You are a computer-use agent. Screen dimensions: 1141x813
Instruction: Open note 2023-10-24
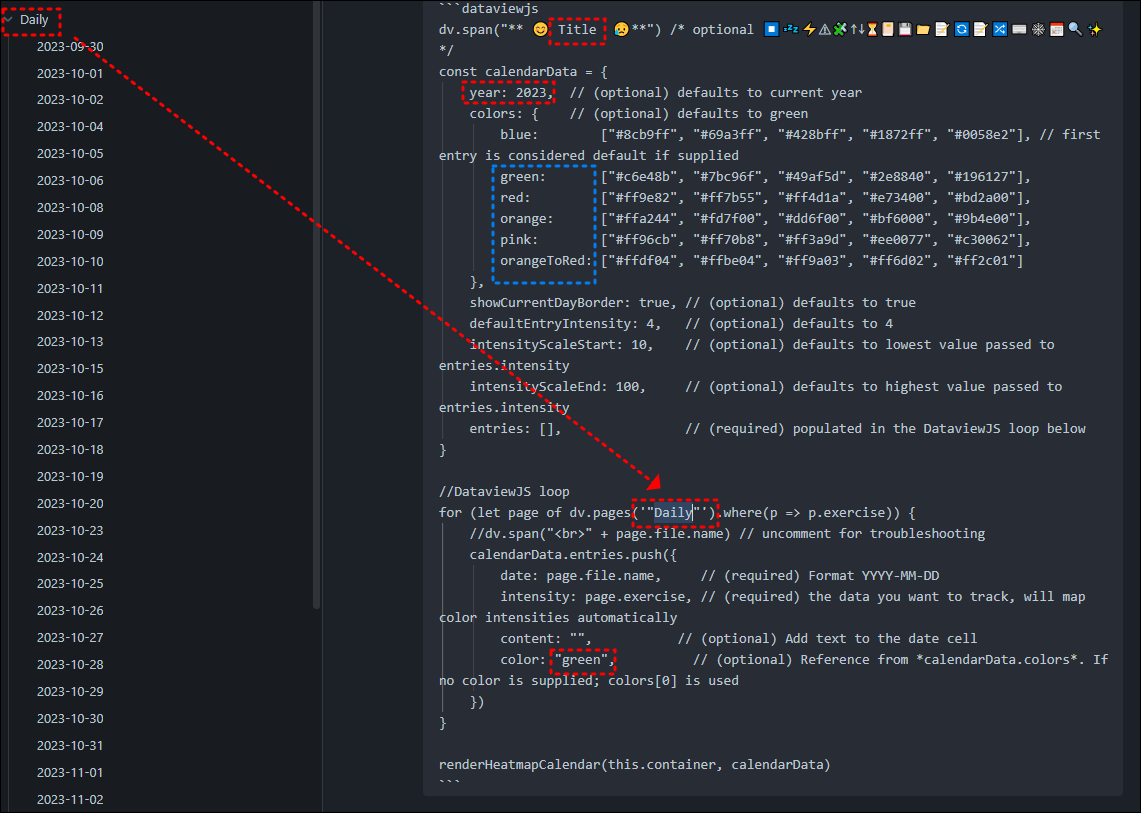pos(70,557)
